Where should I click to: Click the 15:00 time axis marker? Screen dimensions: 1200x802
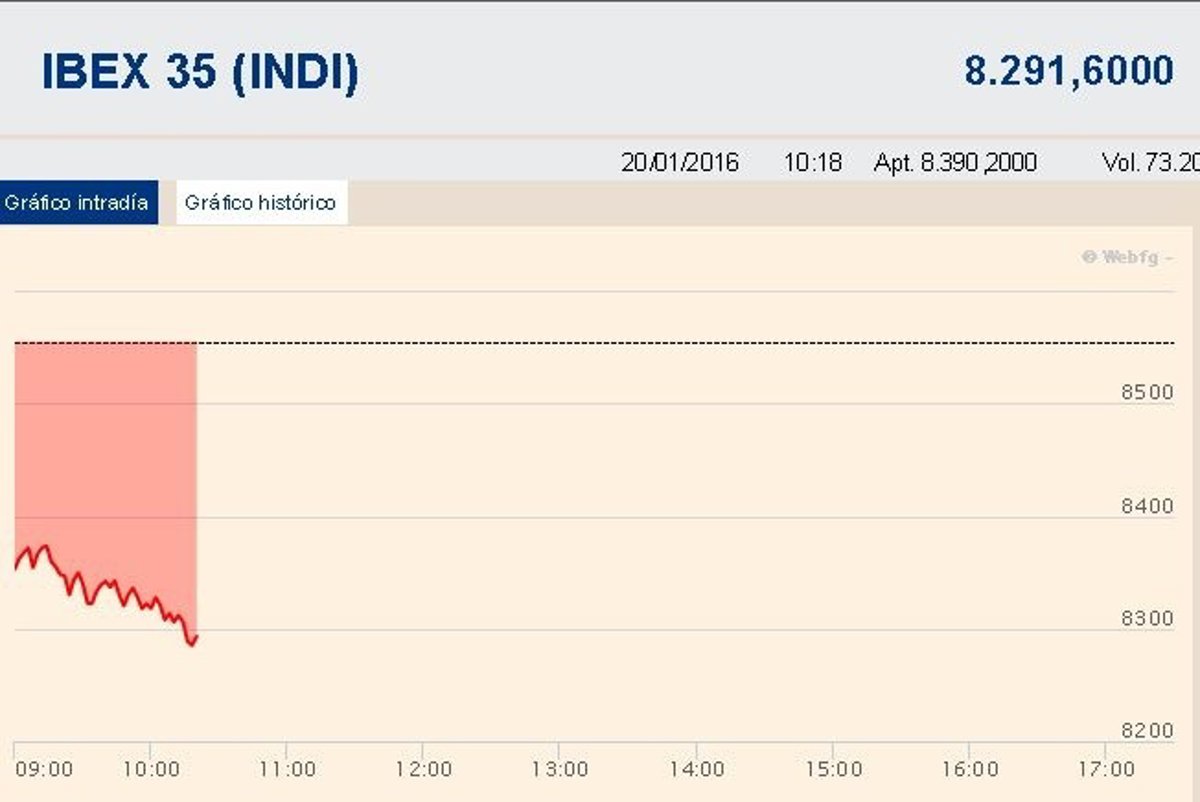coord(833,769)
